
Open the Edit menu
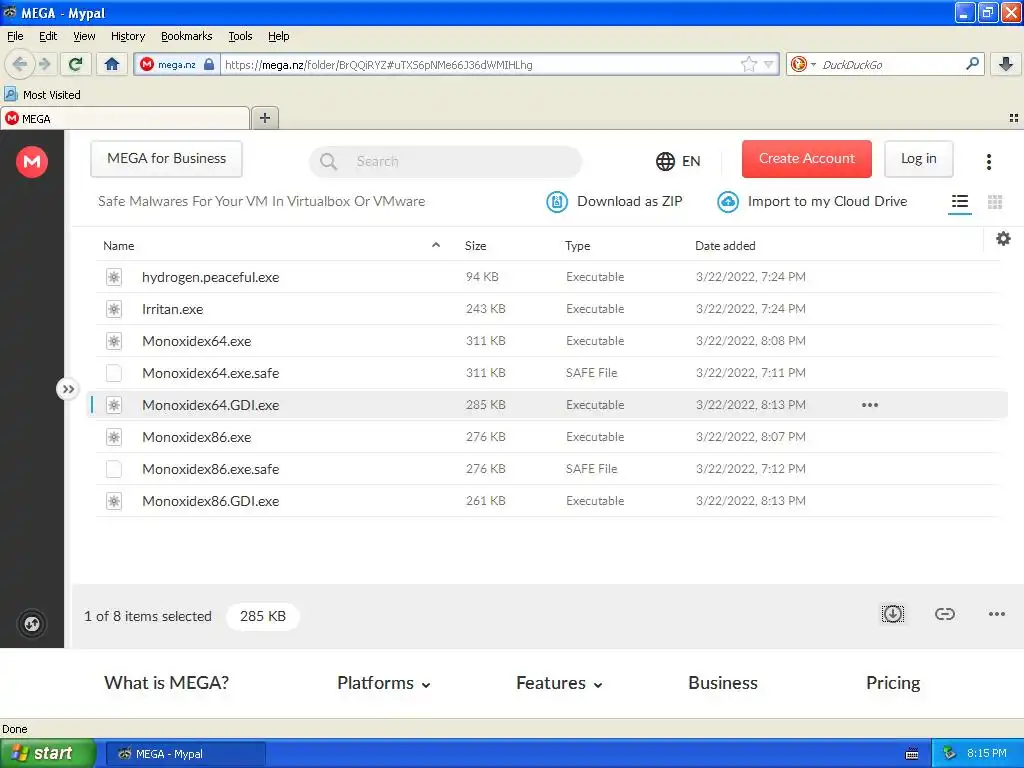tap(48, 36)
